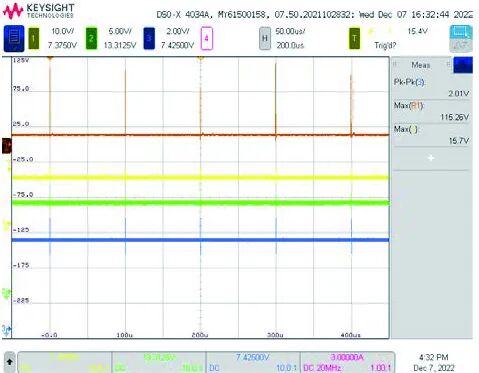This screenshot has width=479, height=373.
Task: Open the trigger T settings button
Action: (x=354, y=39)
